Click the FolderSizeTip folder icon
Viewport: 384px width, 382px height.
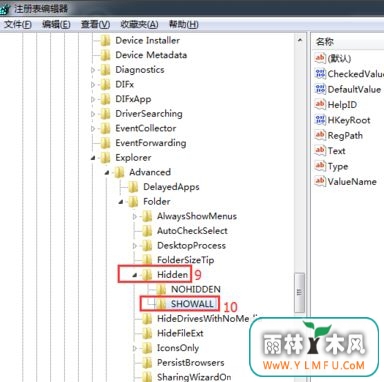147,260
